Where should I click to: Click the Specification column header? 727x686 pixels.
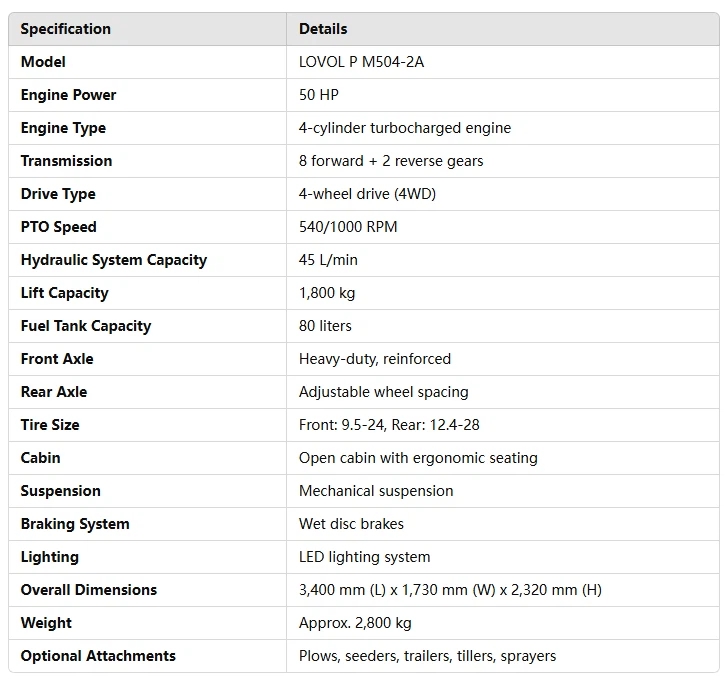[66, 29]
